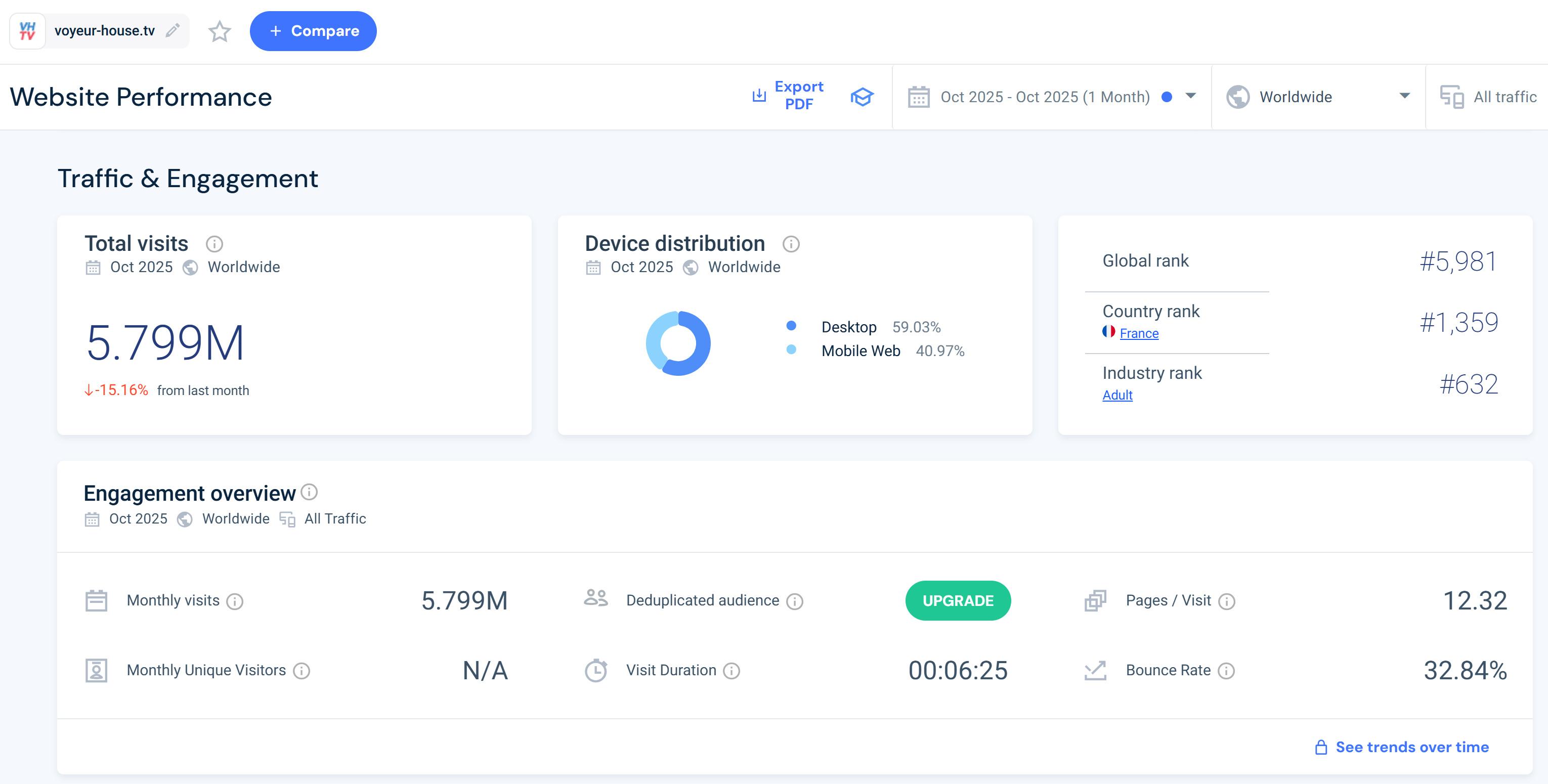Star the site as favorite
This screenshot has width=1548, height=784.
tap(220, 31)
